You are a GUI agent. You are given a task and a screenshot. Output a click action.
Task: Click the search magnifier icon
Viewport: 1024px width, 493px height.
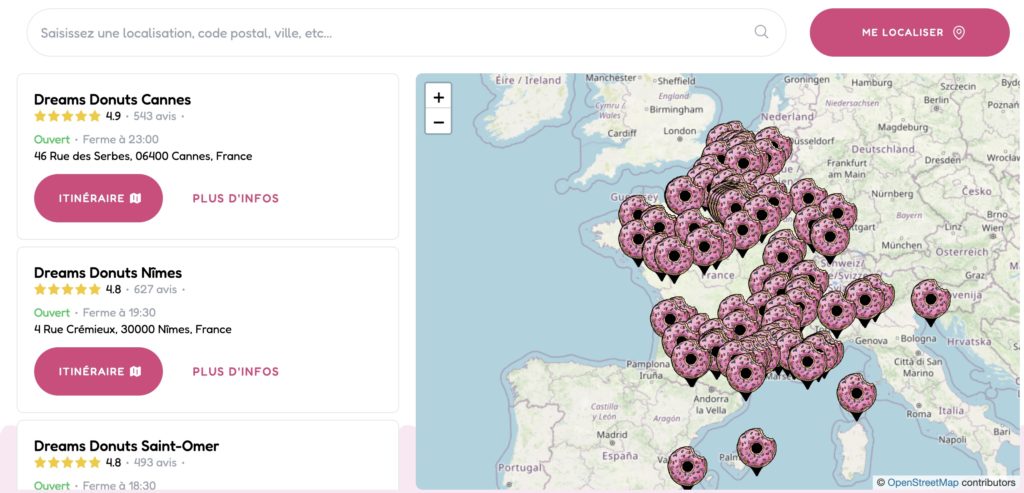point(761,32)
